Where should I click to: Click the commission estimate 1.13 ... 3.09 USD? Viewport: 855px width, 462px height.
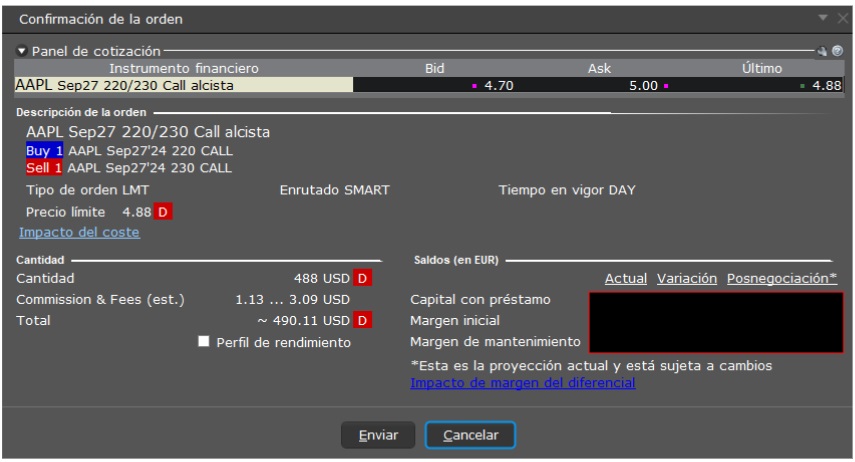(x=292, y=299)
